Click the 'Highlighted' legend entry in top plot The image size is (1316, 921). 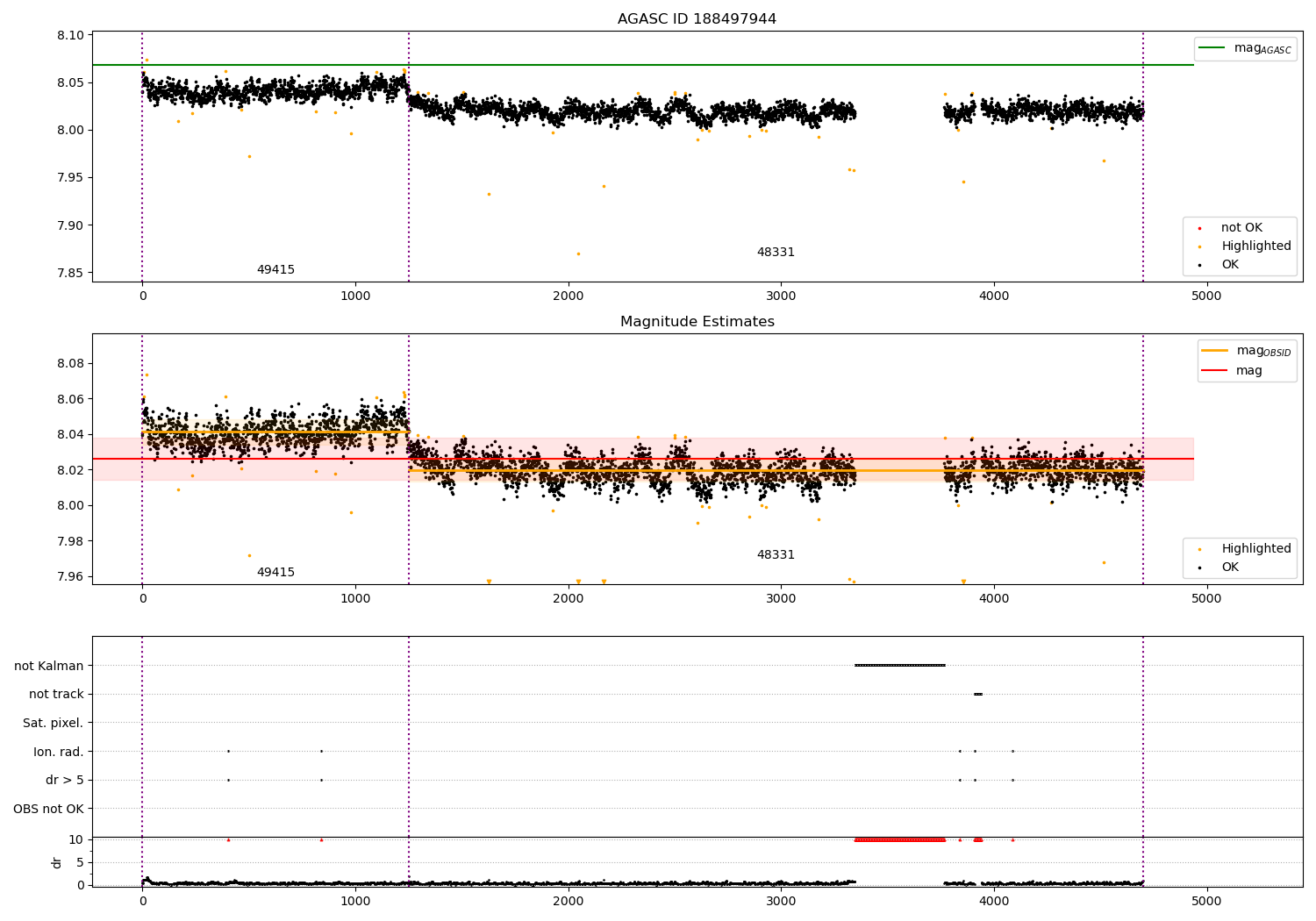point(1255,246)
